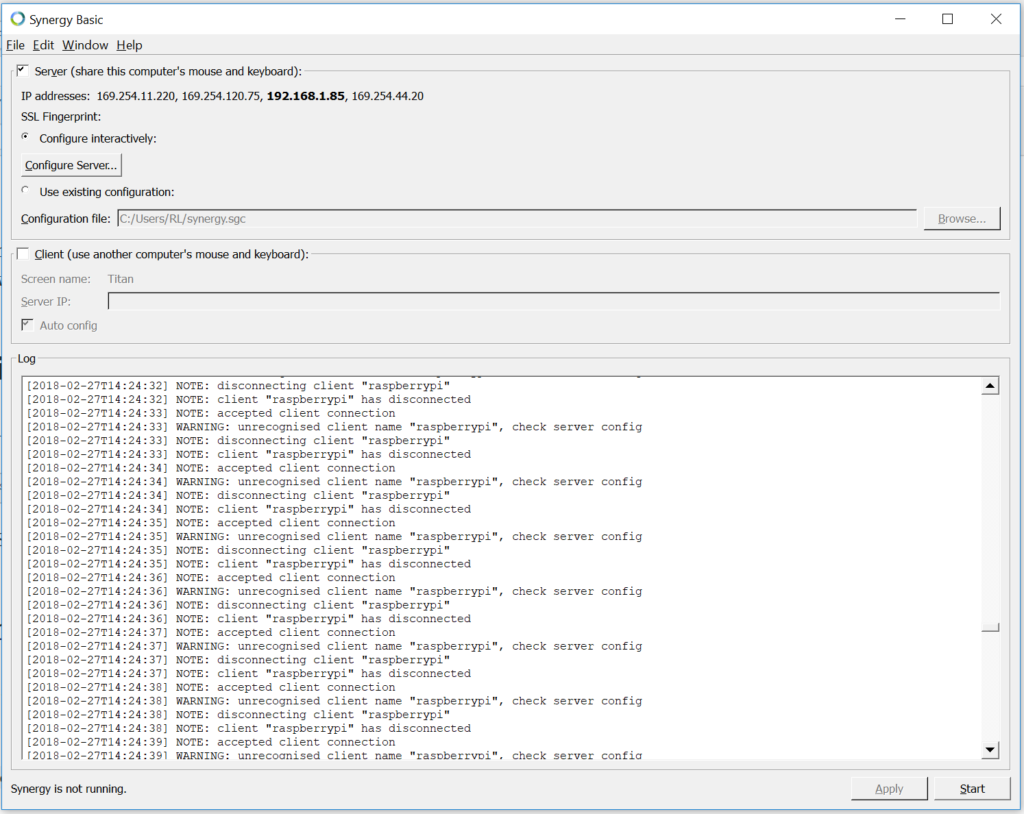Click IP address 169.254.11.220
Image resolution: width=1024 pixels, height=814 pixels.
(135, 96)
